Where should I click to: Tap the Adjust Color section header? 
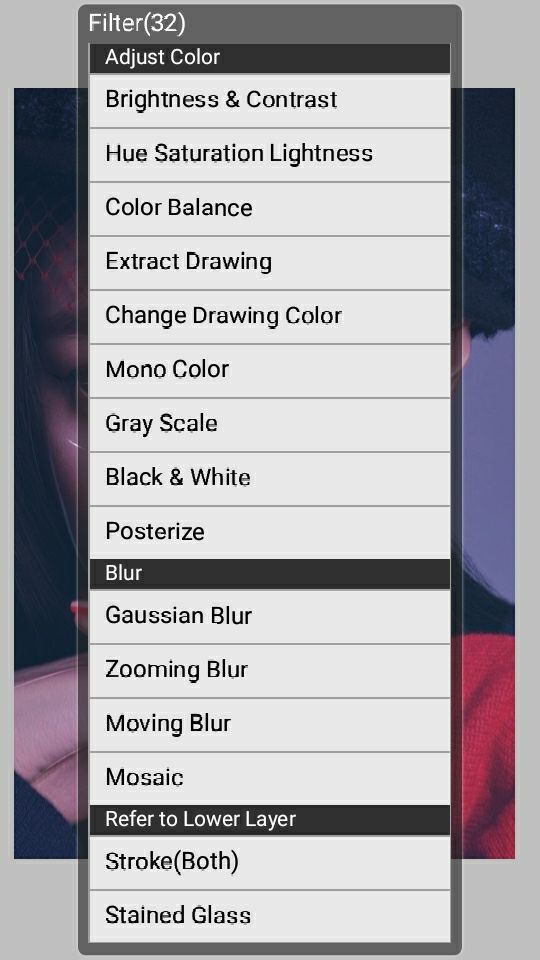270,58
